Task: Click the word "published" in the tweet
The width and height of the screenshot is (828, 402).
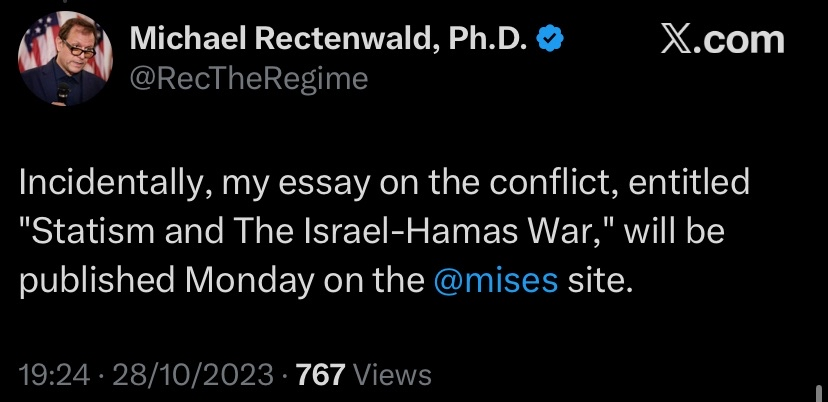Action: pyautogui.click(x=97, y=281)
